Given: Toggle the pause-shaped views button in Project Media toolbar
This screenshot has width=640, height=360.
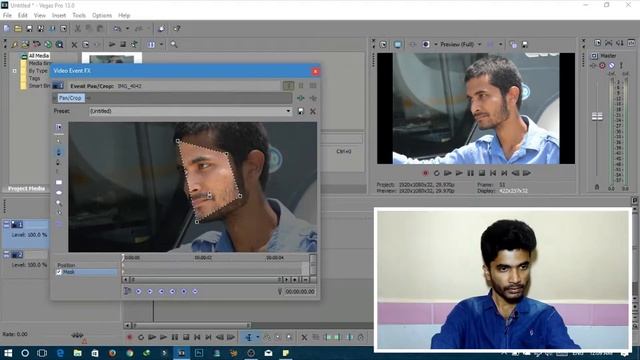Looking at the screenshot, I should [x=151, y=44].
